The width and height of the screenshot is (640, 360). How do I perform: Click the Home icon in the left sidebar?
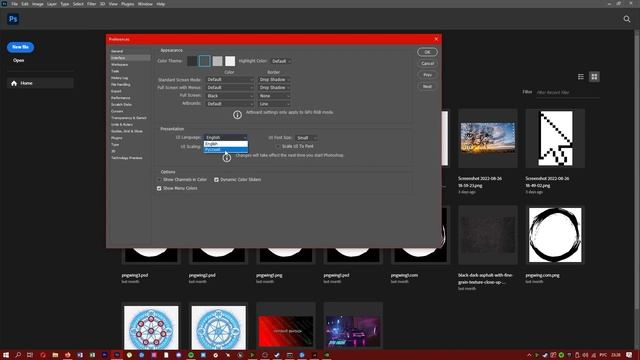(x=14, y=83)
